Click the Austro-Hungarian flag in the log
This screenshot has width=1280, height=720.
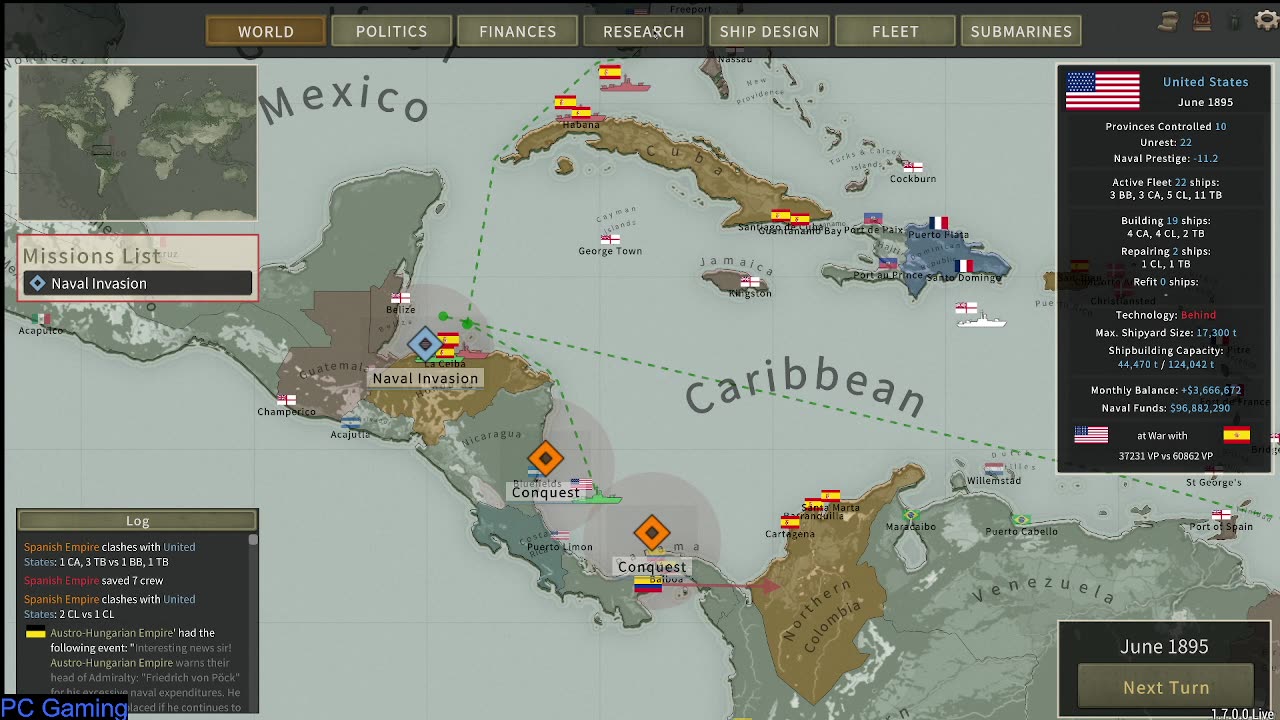(36, 633)
